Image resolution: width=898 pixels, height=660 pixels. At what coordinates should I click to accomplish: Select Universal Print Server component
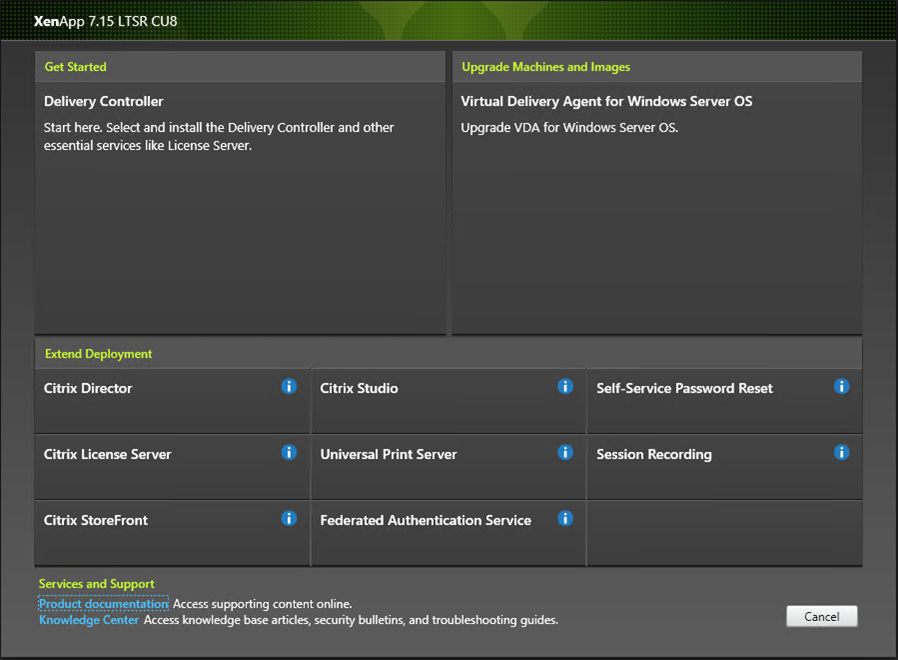click(448, 467)
